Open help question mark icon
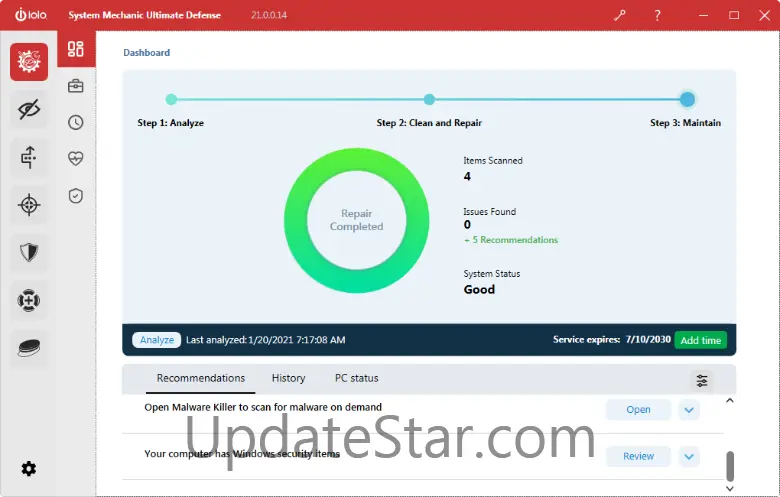780x497 pixels. pyautogui.click(x=657, y=15)
